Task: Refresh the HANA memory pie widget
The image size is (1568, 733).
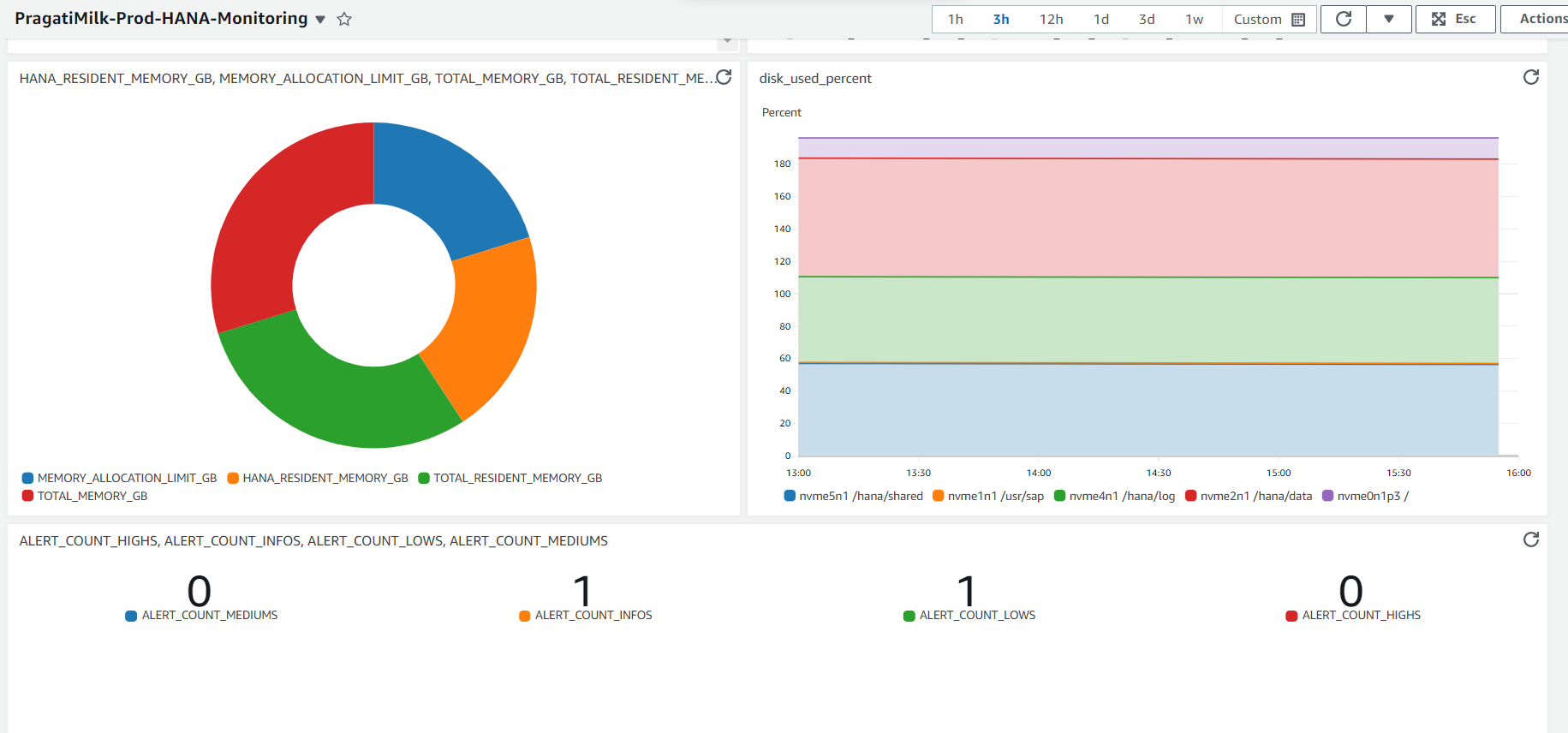Action: 724,77
